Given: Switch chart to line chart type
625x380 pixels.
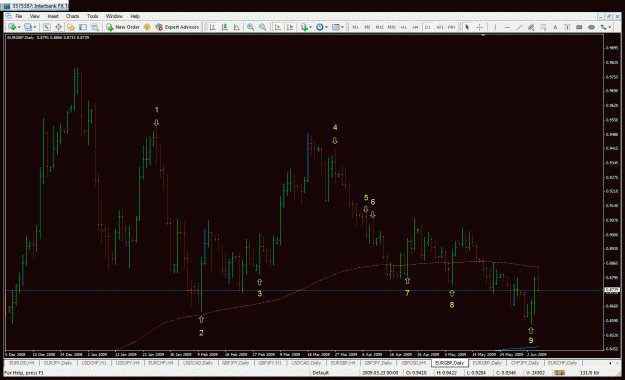Looking at the screenshot, I should click(237, 27).
